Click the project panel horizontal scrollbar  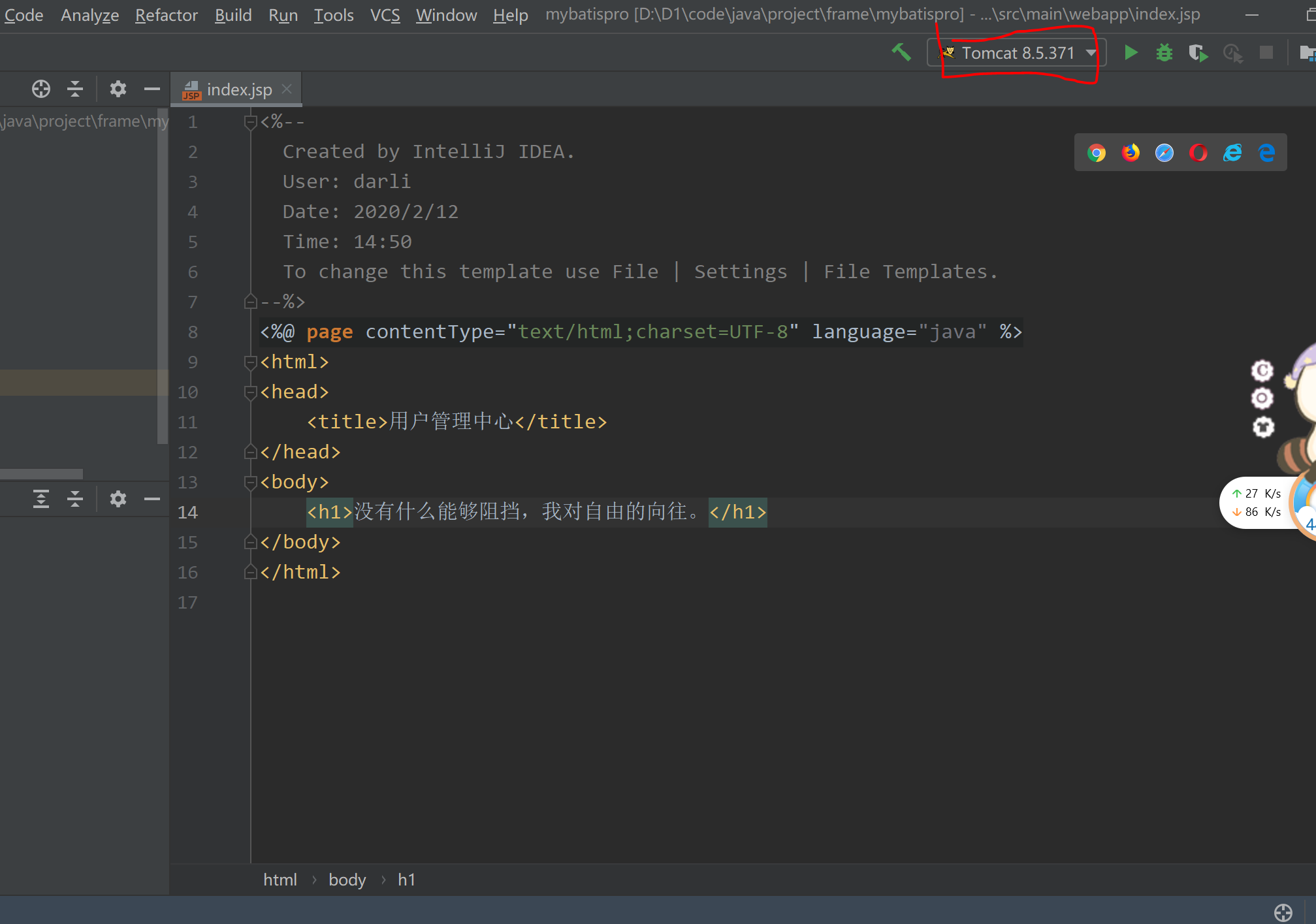[41, 473]
